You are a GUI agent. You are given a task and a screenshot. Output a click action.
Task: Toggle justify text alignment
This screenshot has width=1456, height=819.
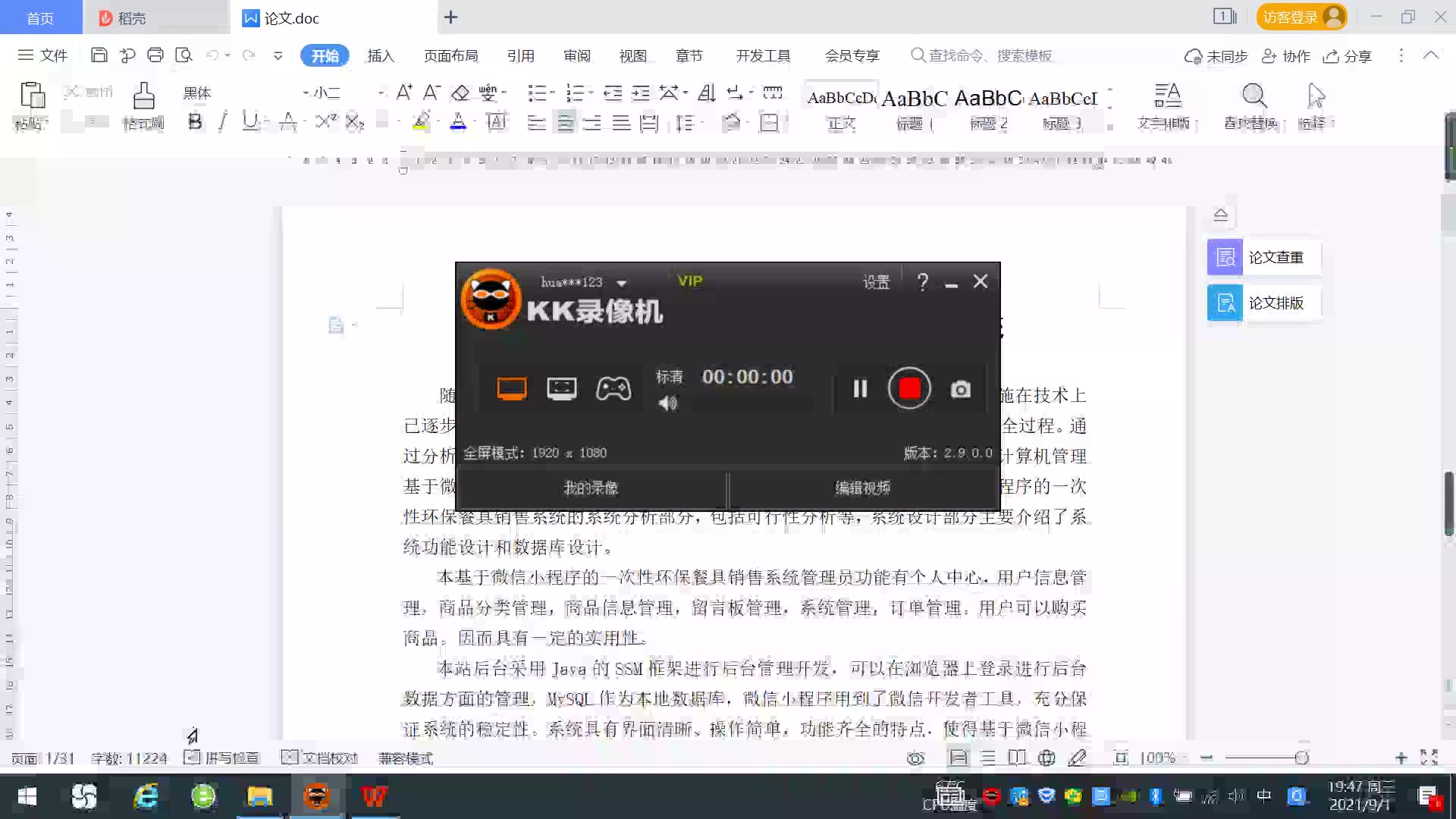(621, 122)
